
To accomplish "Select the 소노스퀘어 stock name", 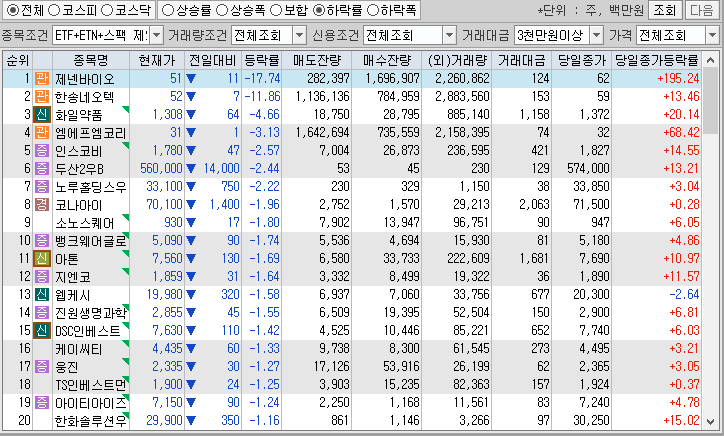I will coord(85,223).
